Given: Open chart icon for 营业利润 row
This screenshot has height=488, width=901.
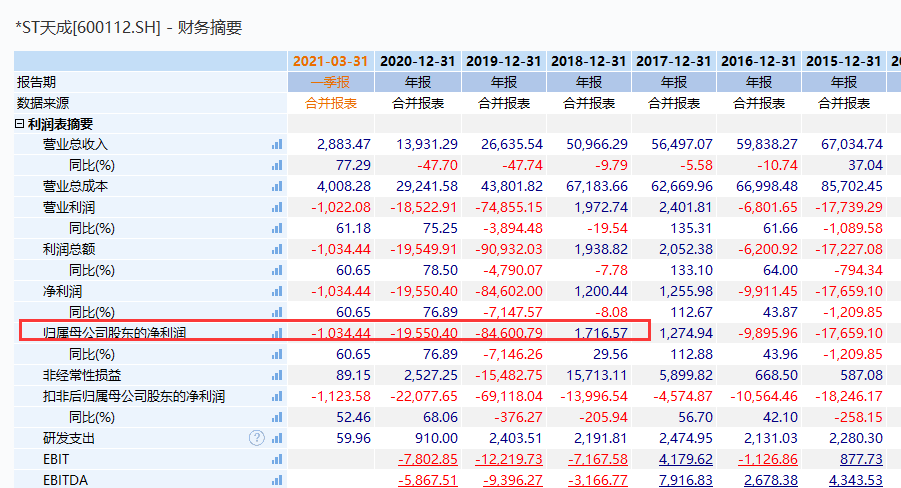Looking at the screenshot, I should coord(277,208).
